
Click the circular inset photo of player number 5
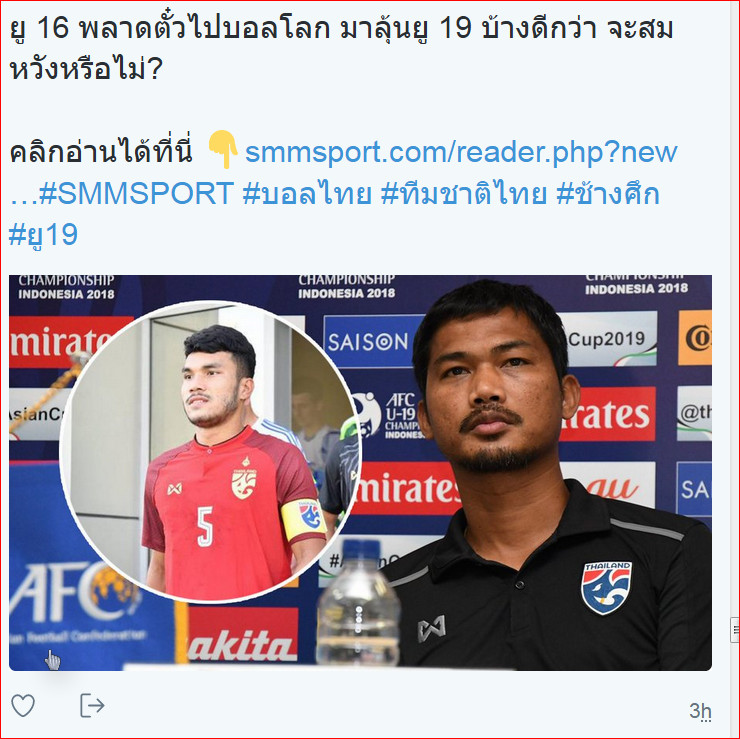211,452
